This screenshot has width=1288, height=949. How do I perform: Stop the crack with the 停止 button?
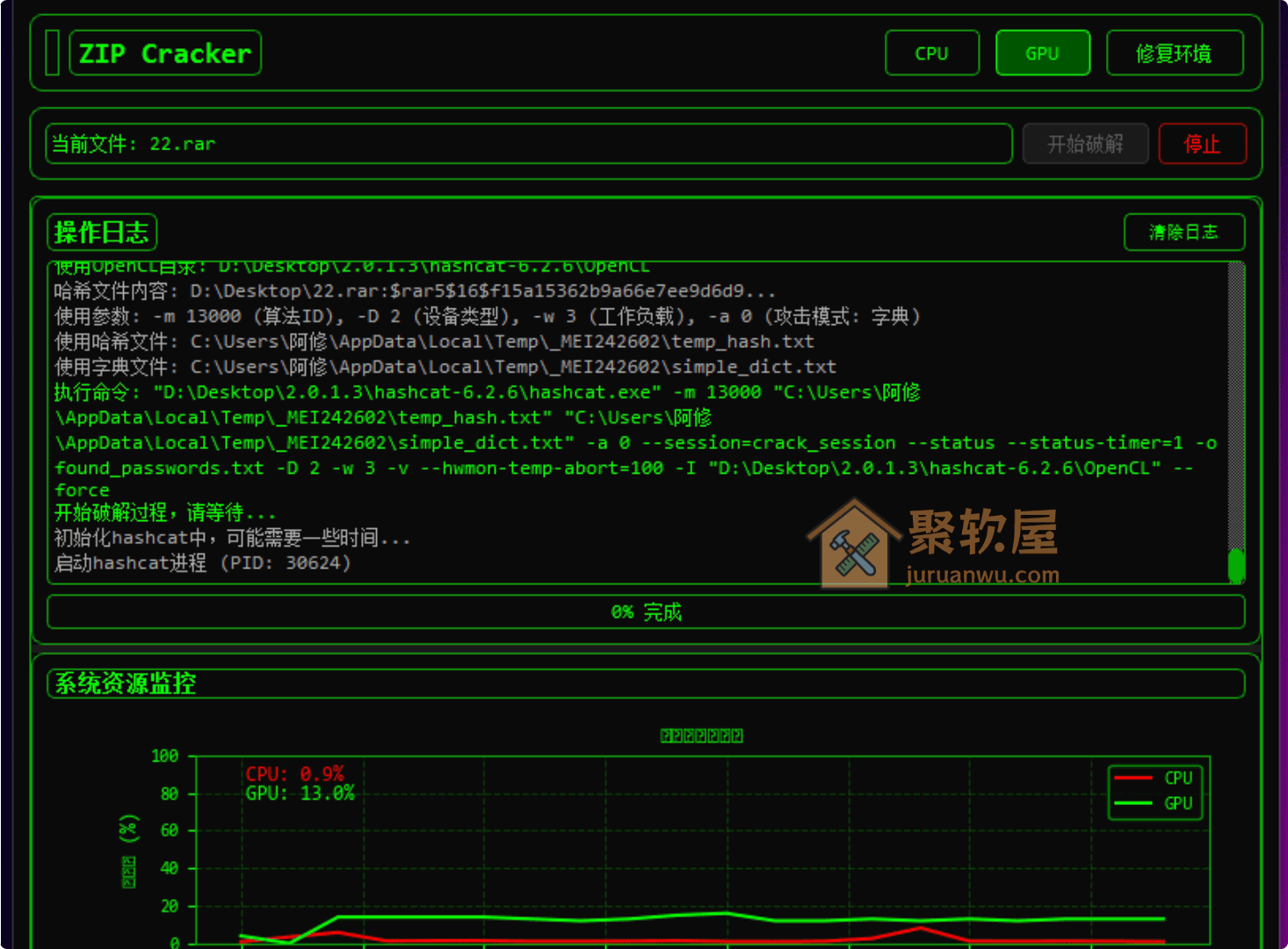tap(1203, 143)
